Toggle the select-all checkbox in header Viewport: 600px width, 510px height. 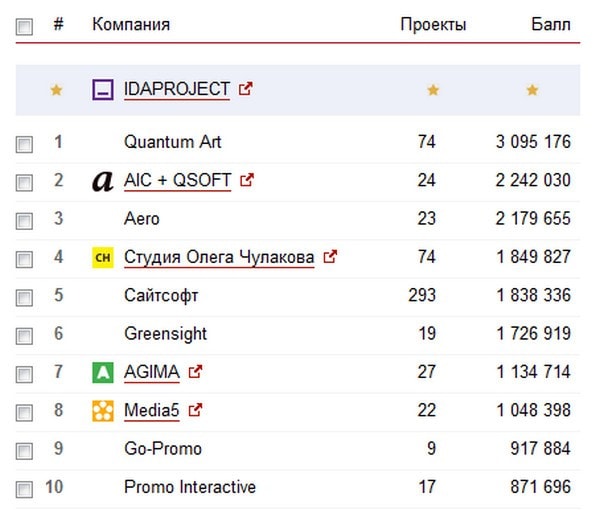[x=24, y=28]
